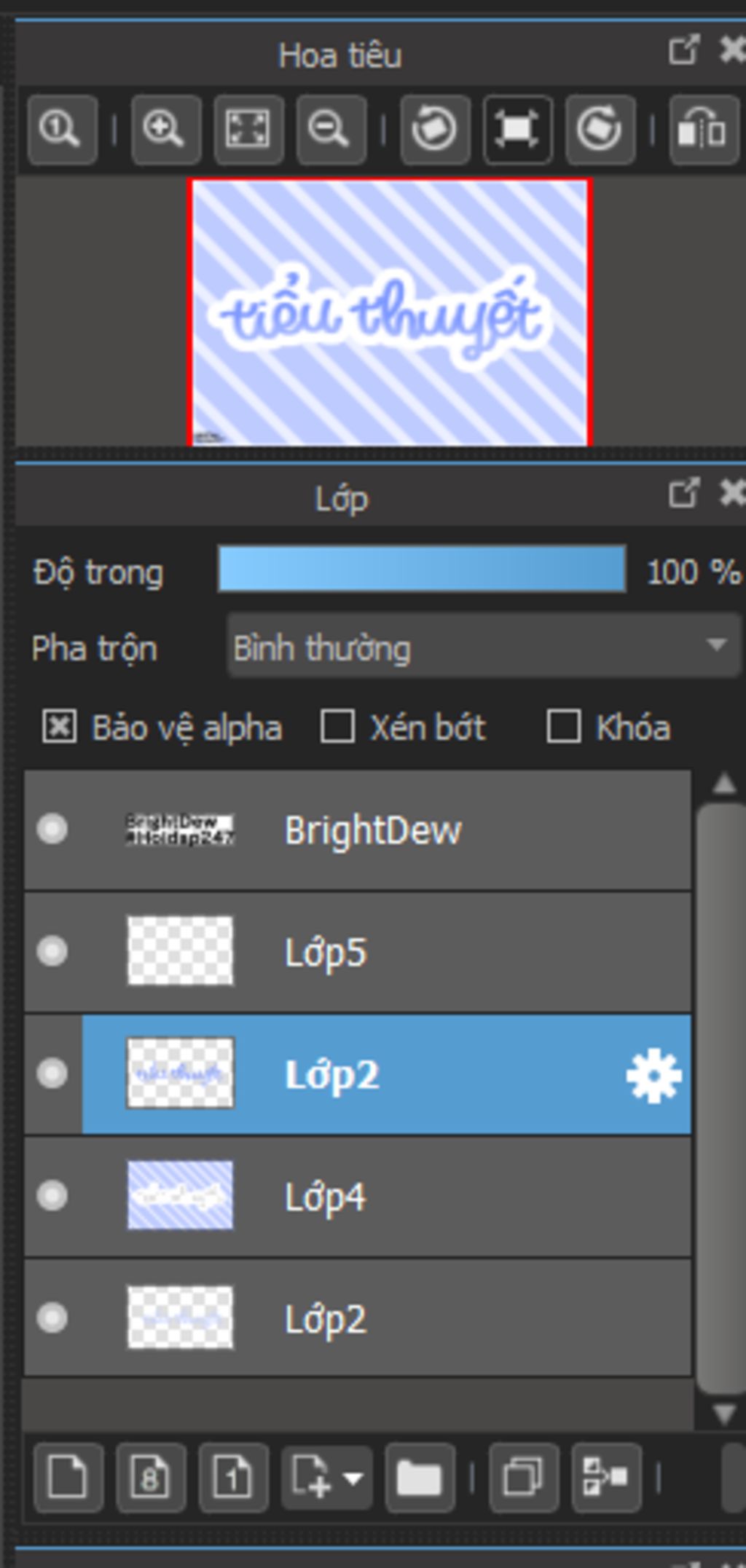Adjust the Độ trong opacity slider
Screen dimensions: 746x1568
(x=421, y=569)
